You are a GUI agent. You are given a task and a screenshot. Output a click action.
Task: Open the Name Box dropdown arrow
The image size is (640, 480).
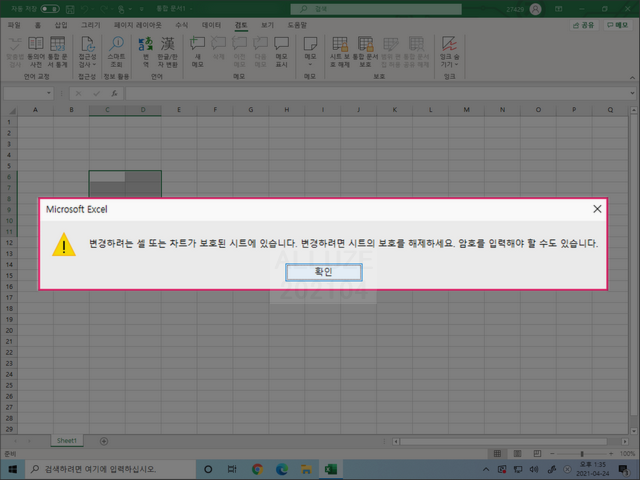coord(49,93)
